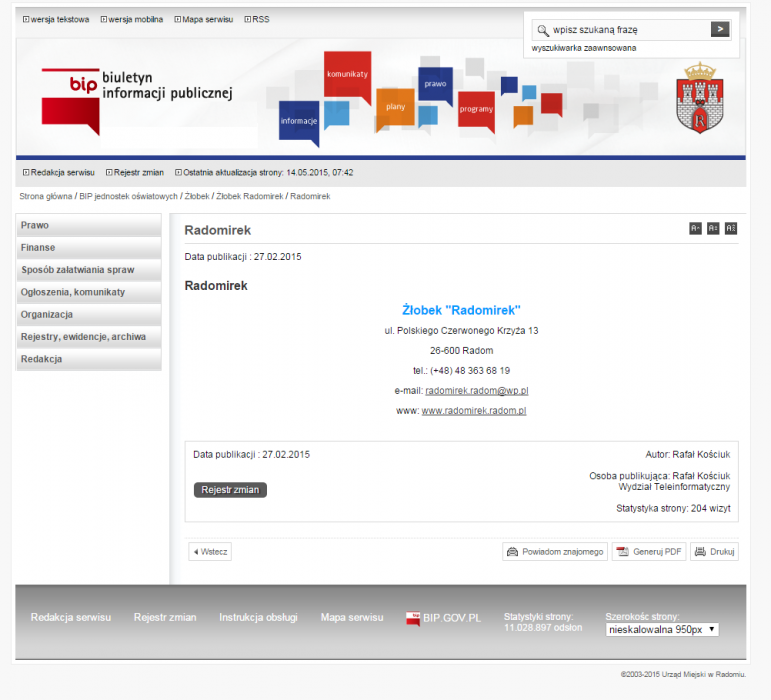This screenshot has width=771, height=700.
Task: Click the orange plany speech bubble
Action: (395, 109)
